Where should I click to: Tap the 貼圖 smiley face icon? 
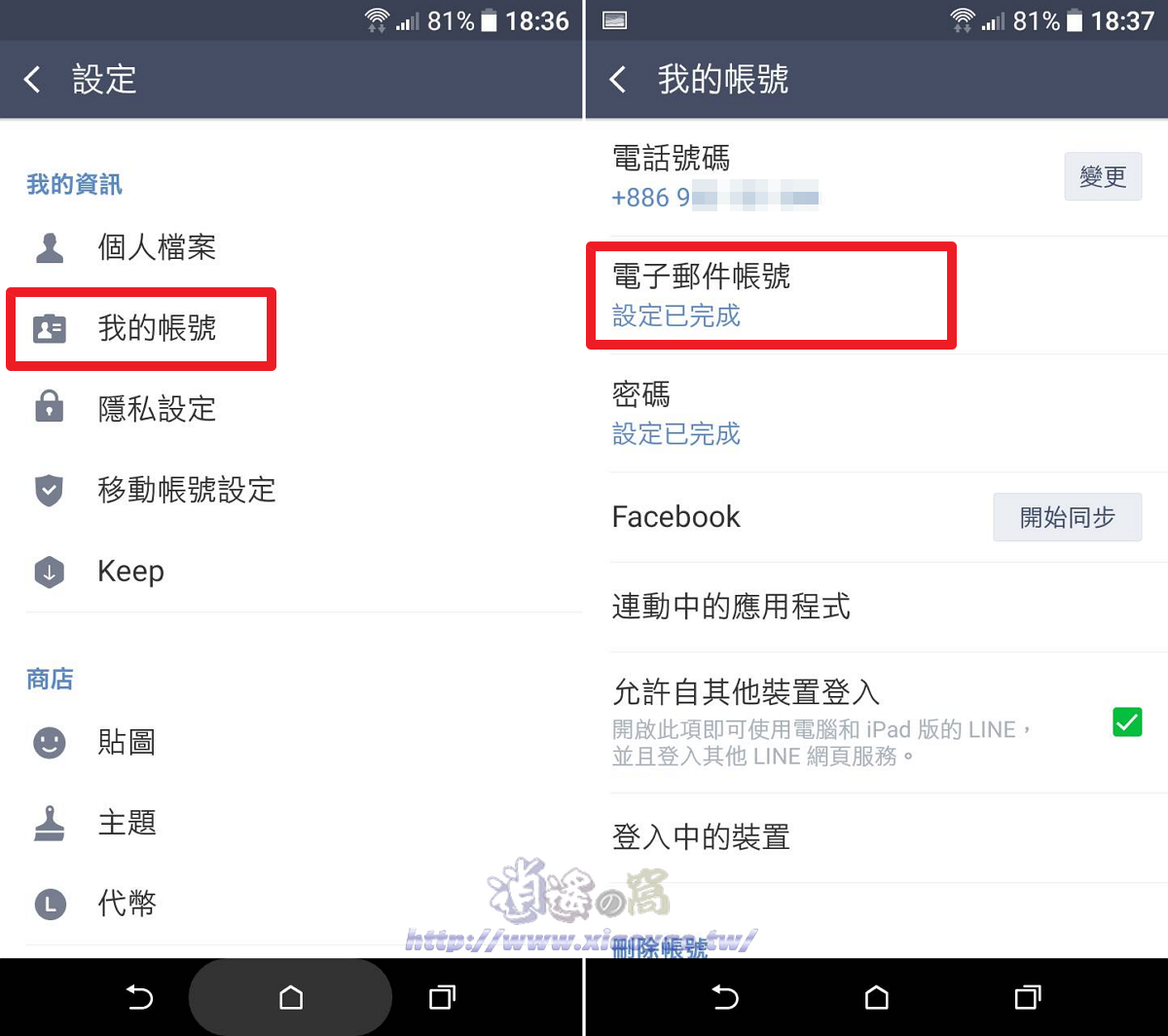point(49,744)
